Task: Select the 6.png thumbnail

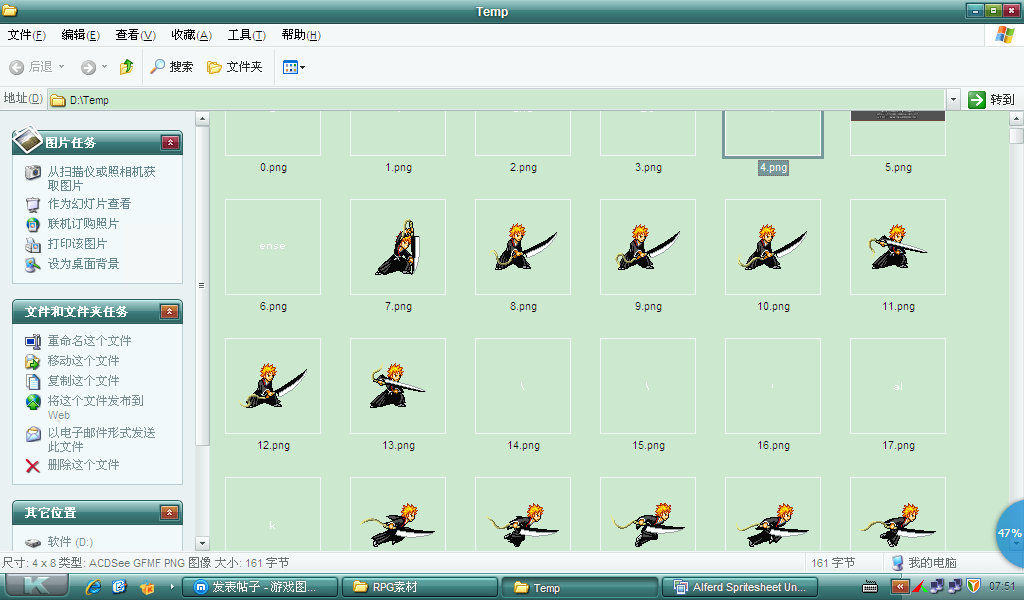Action: (273, 247)
